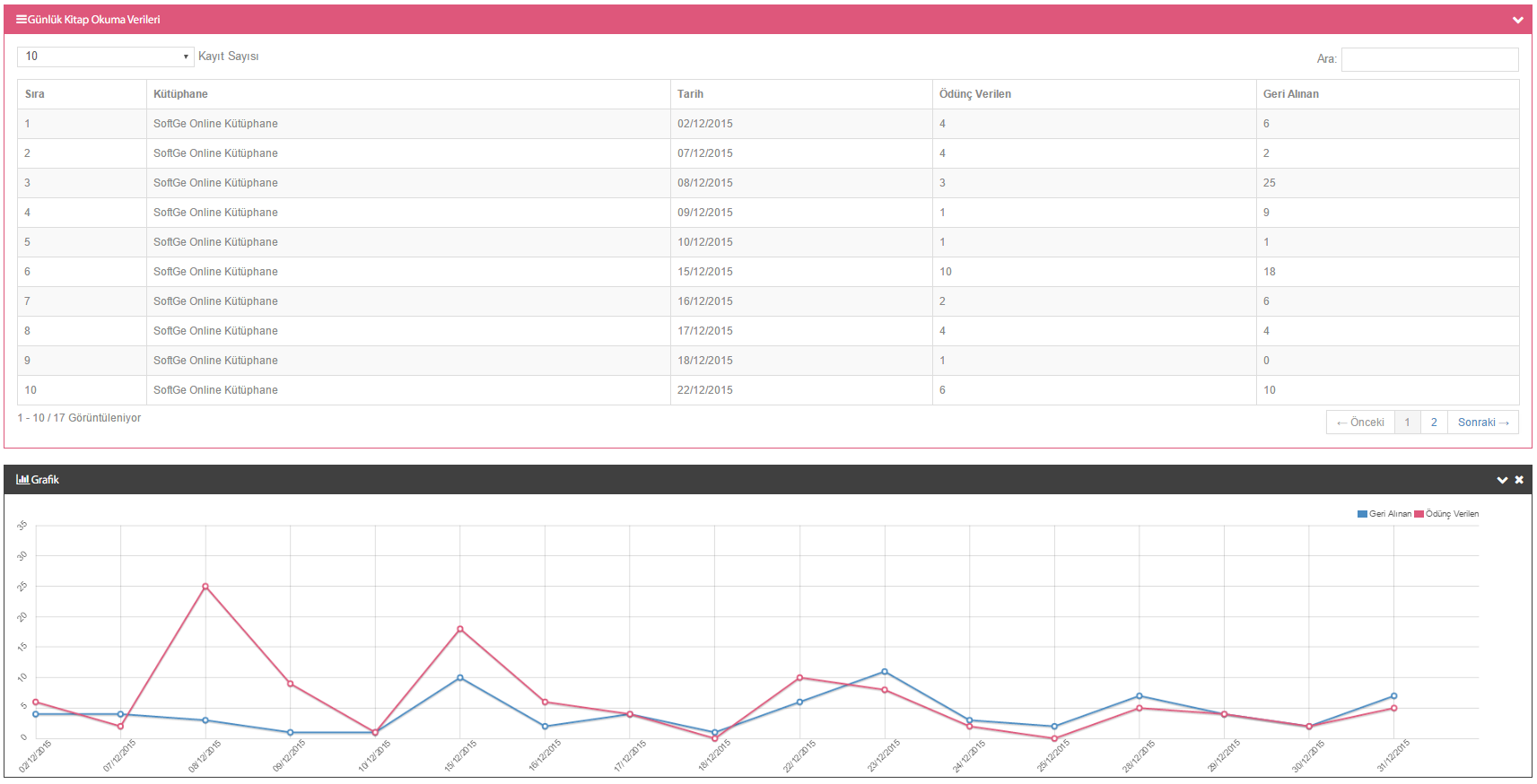
Task: Click x-axis label 24/12/2015
Action: tap(969, 756)
